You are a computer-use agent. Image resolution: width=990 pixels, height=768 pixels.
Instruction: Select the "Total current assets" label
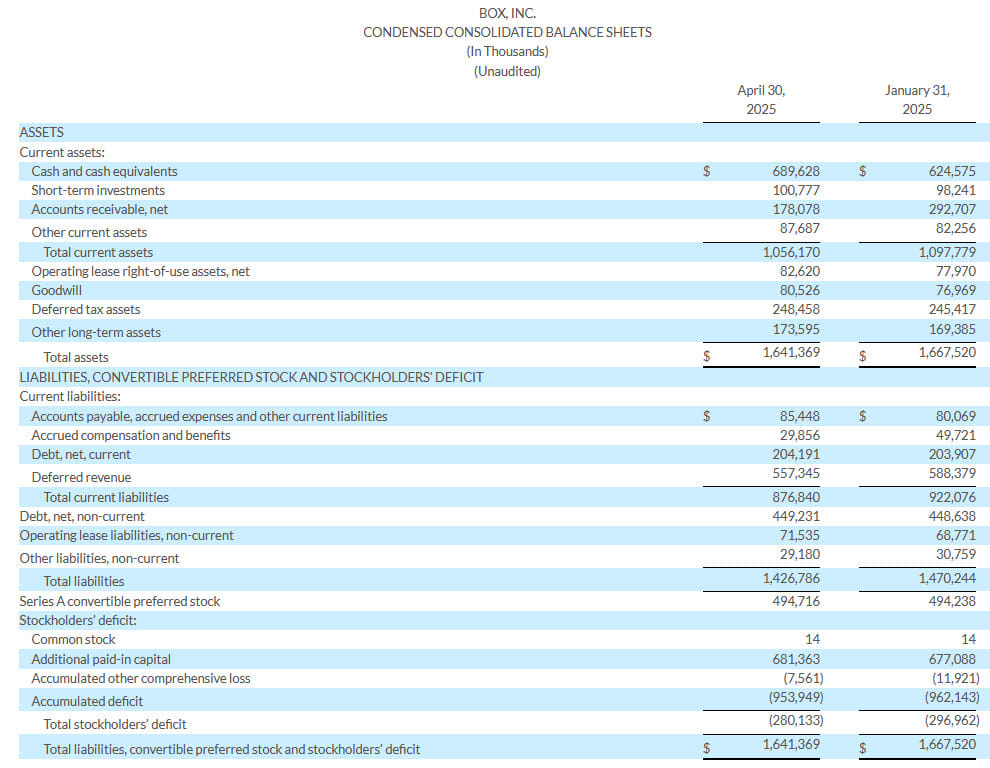[98, 252]
